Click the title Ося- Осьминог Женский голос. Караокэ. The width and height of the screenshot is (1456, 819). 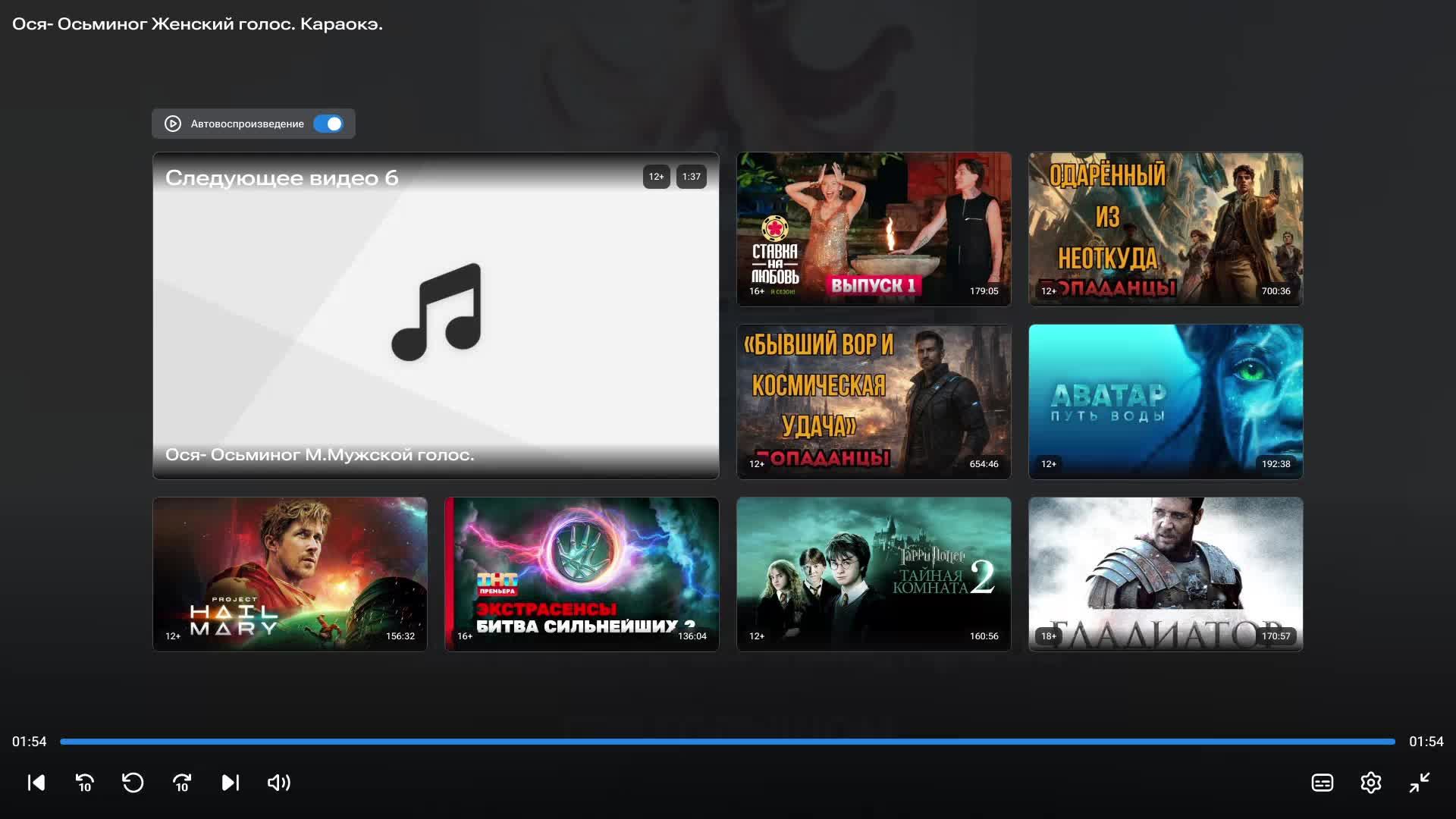197,24
